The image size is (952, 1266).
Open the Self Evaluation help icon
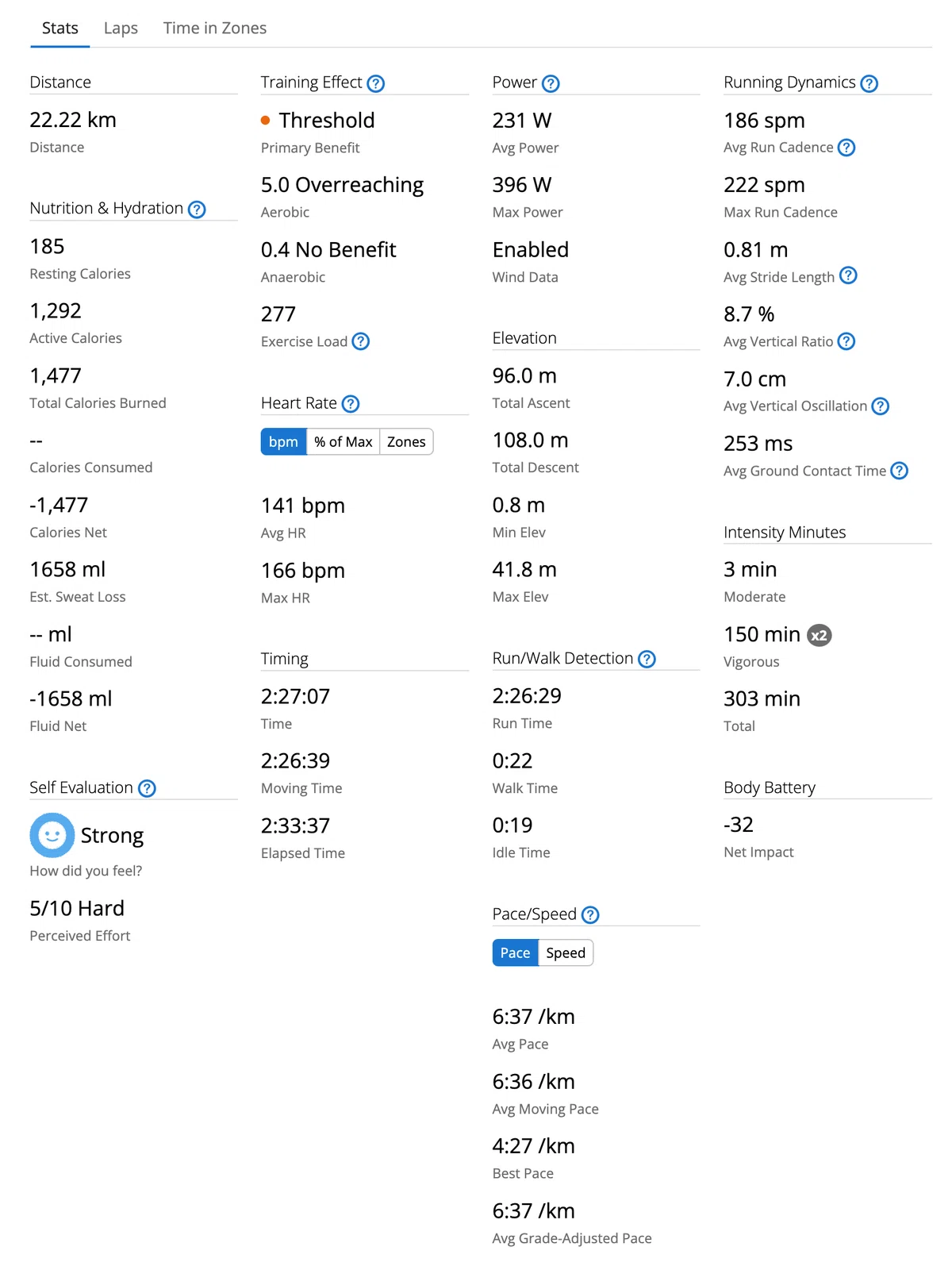(x=147, y=788)
